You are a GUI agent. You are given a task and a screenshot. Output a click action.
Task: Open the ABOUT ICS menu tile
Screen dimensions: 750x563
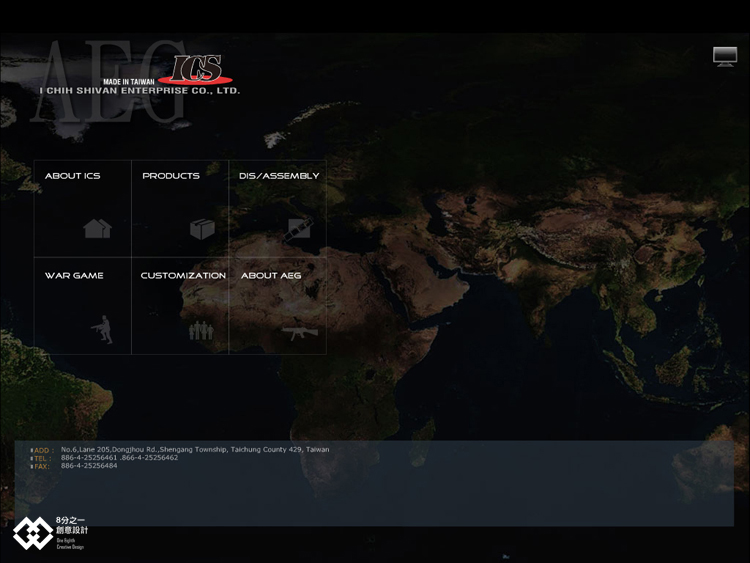[x=83, y=209]
